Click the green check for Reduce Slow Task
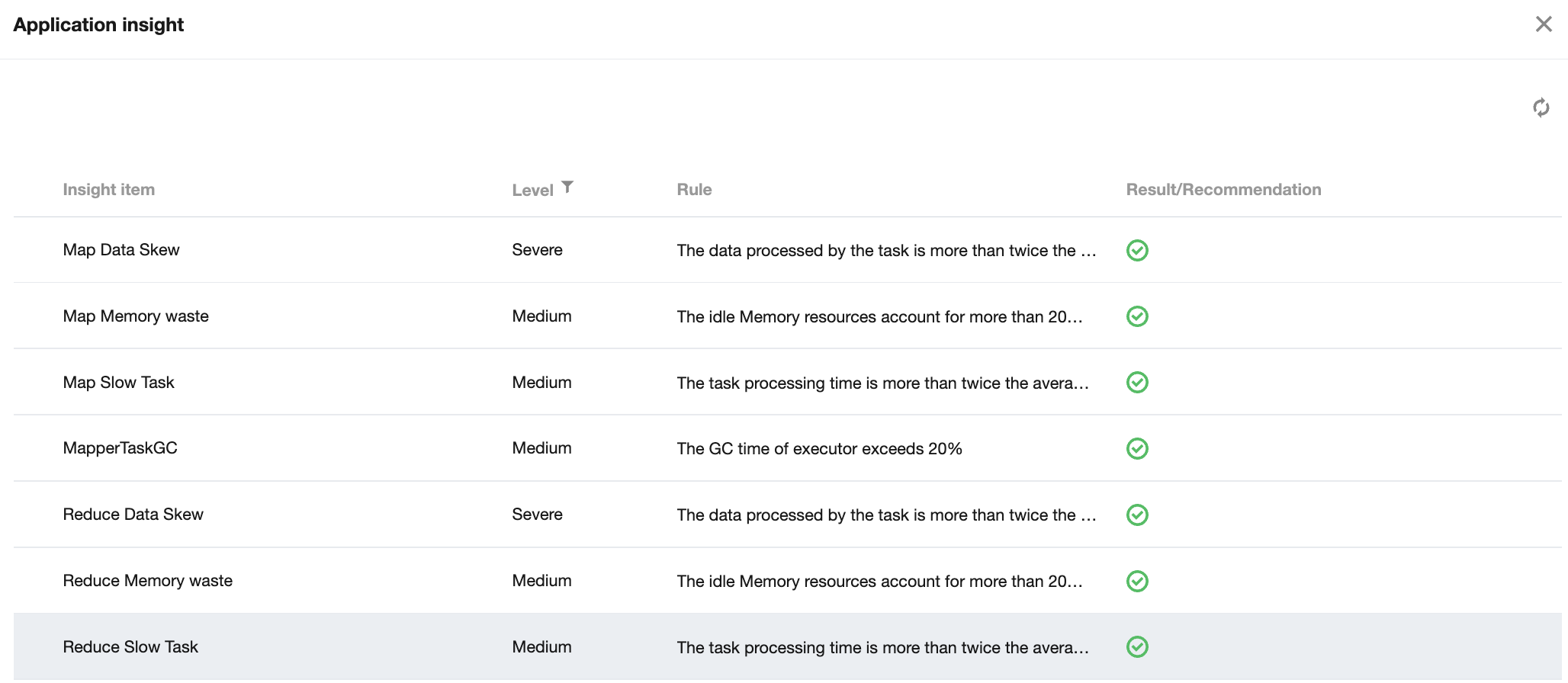This screenshot has width=1568, height=683. (x=1137, y=646)
